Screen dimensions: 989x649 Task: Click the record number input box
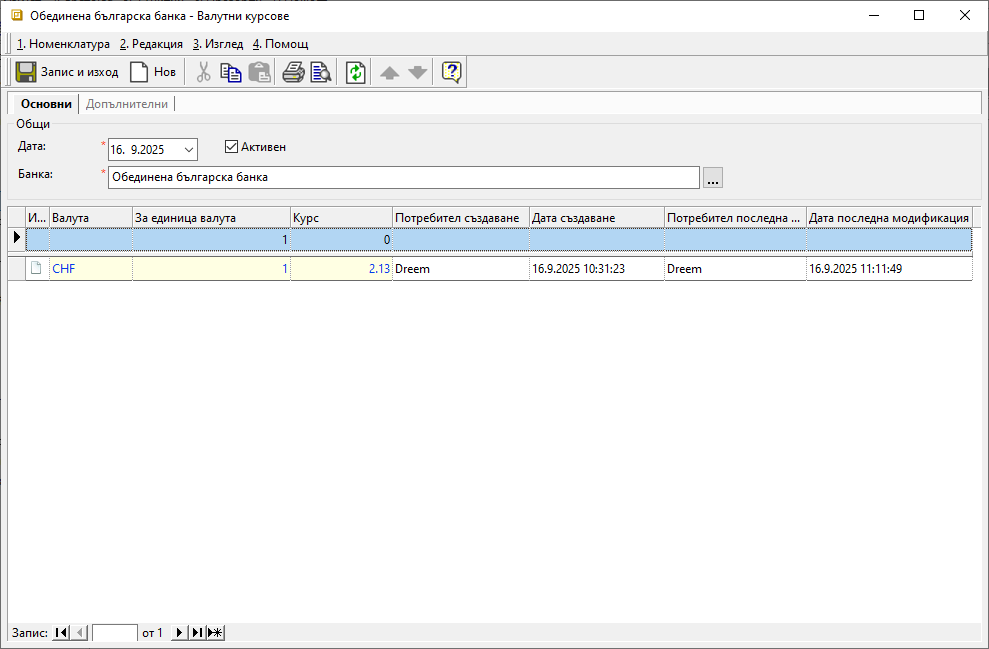click(x=115, y=633)
